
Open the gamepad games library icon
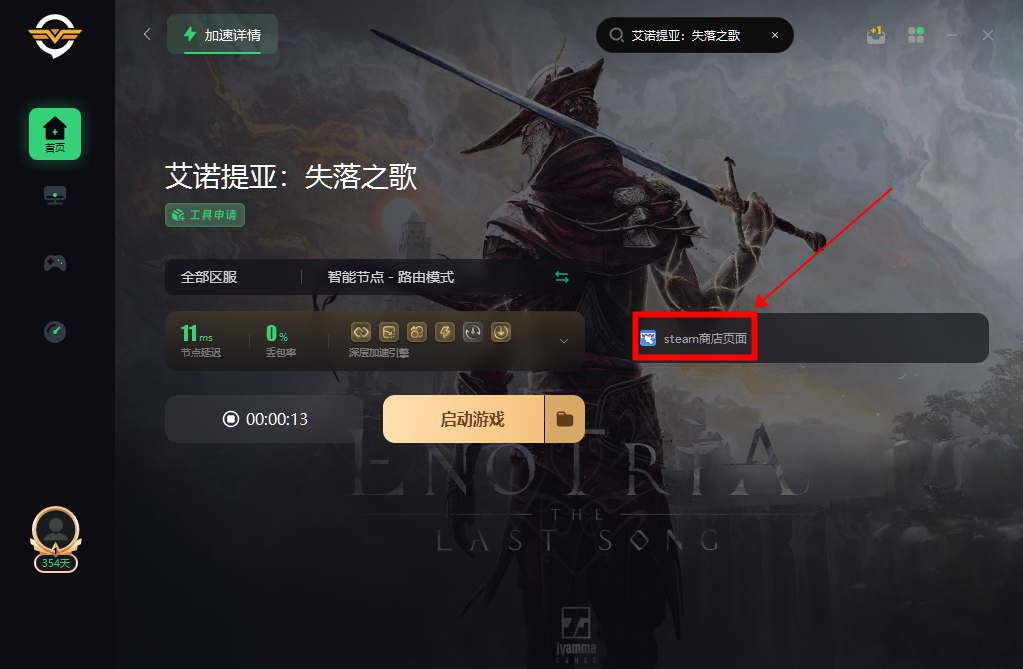(x=55, y=263)
